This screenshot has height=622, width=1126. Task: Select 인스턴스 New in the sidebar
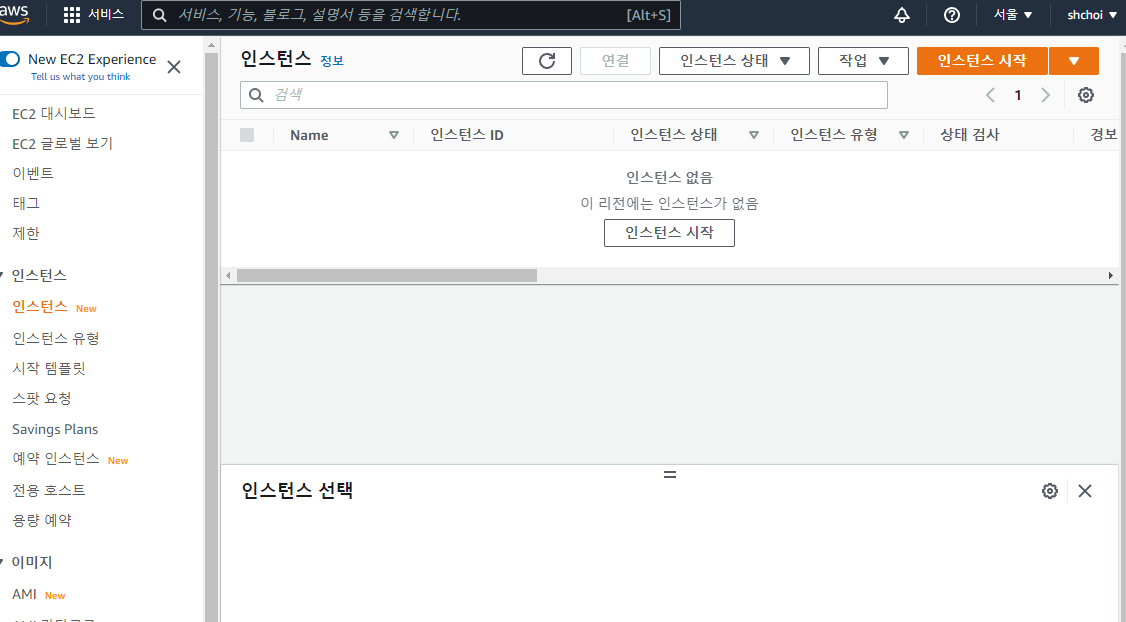40,307
